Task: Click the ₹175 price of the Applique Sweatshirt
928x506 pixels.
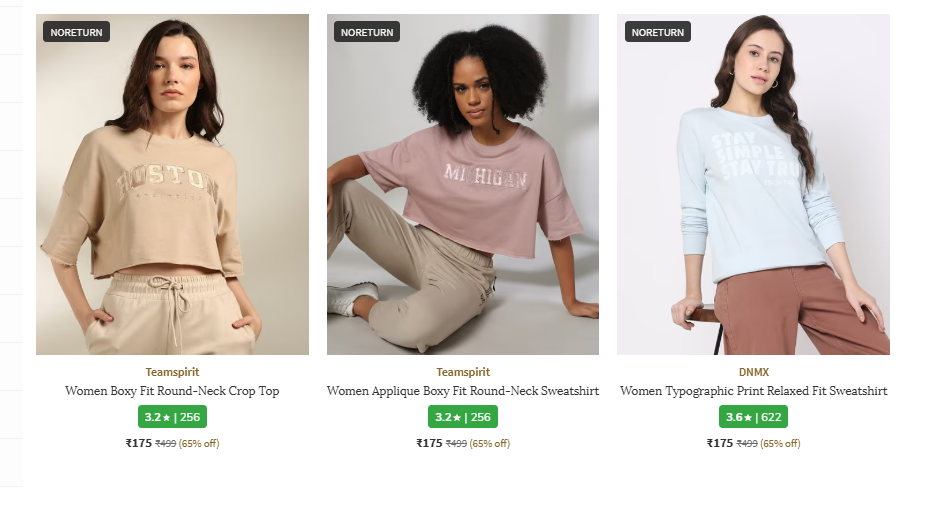Action: [x=429, y=443]
